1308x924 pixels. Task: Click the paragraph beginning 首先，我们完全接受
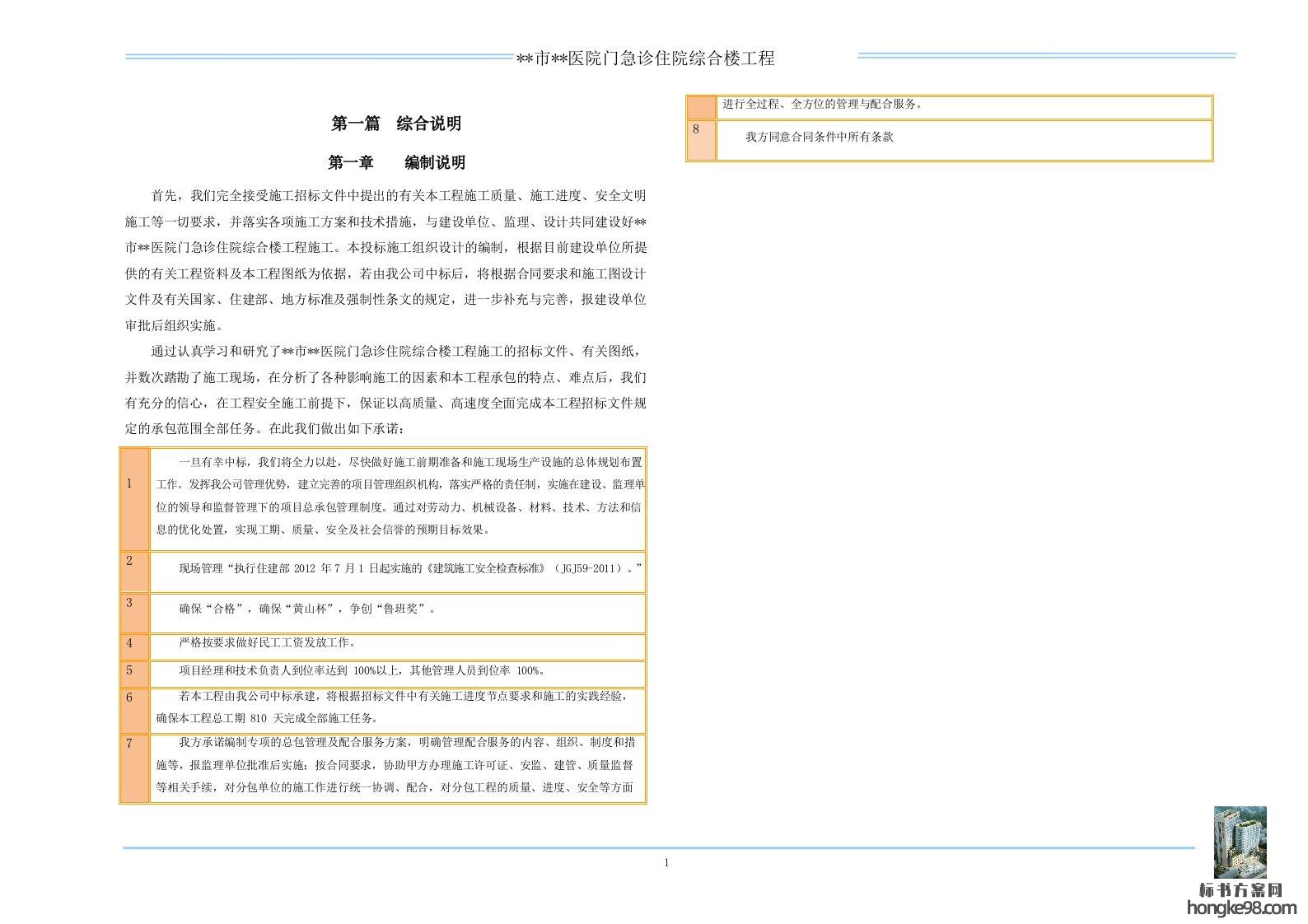(x=385, y=260)
